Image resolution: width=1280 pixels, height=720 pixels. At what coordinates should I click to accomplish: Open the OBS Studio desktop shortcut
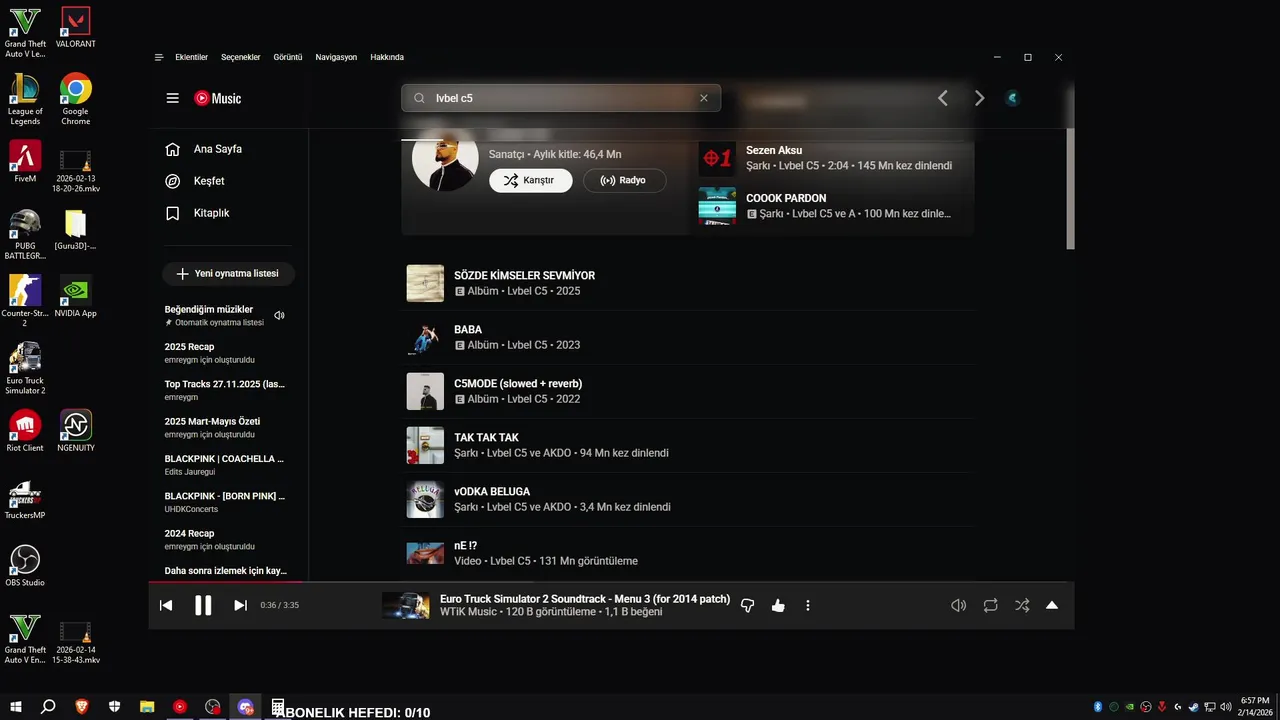(x=25, y=566)
